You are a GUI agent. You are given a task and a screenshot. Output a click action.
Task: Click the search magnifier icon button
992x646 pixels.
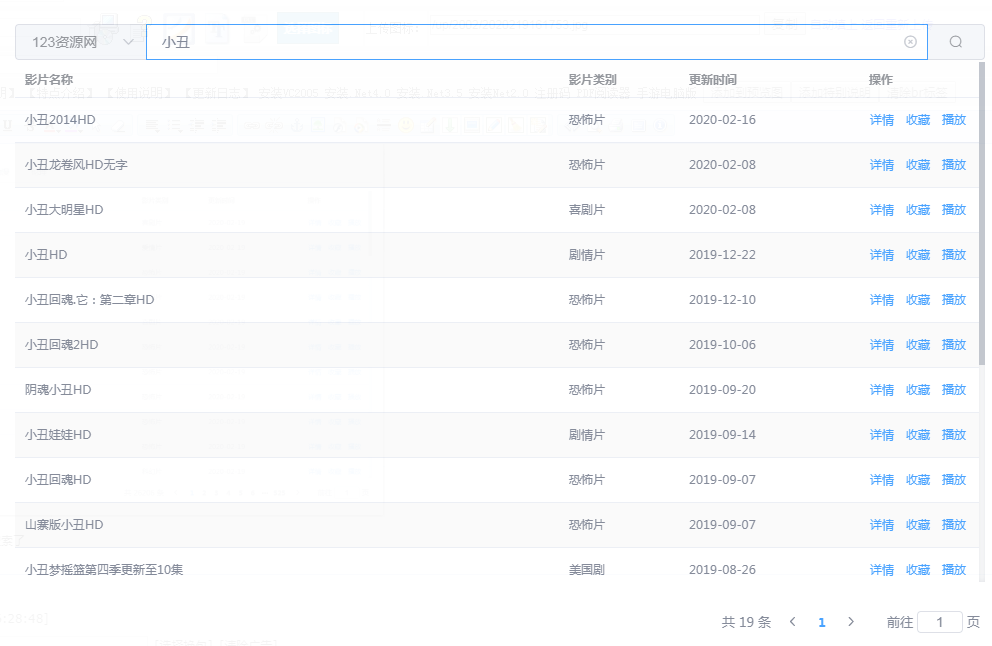(x=955, y=42)
